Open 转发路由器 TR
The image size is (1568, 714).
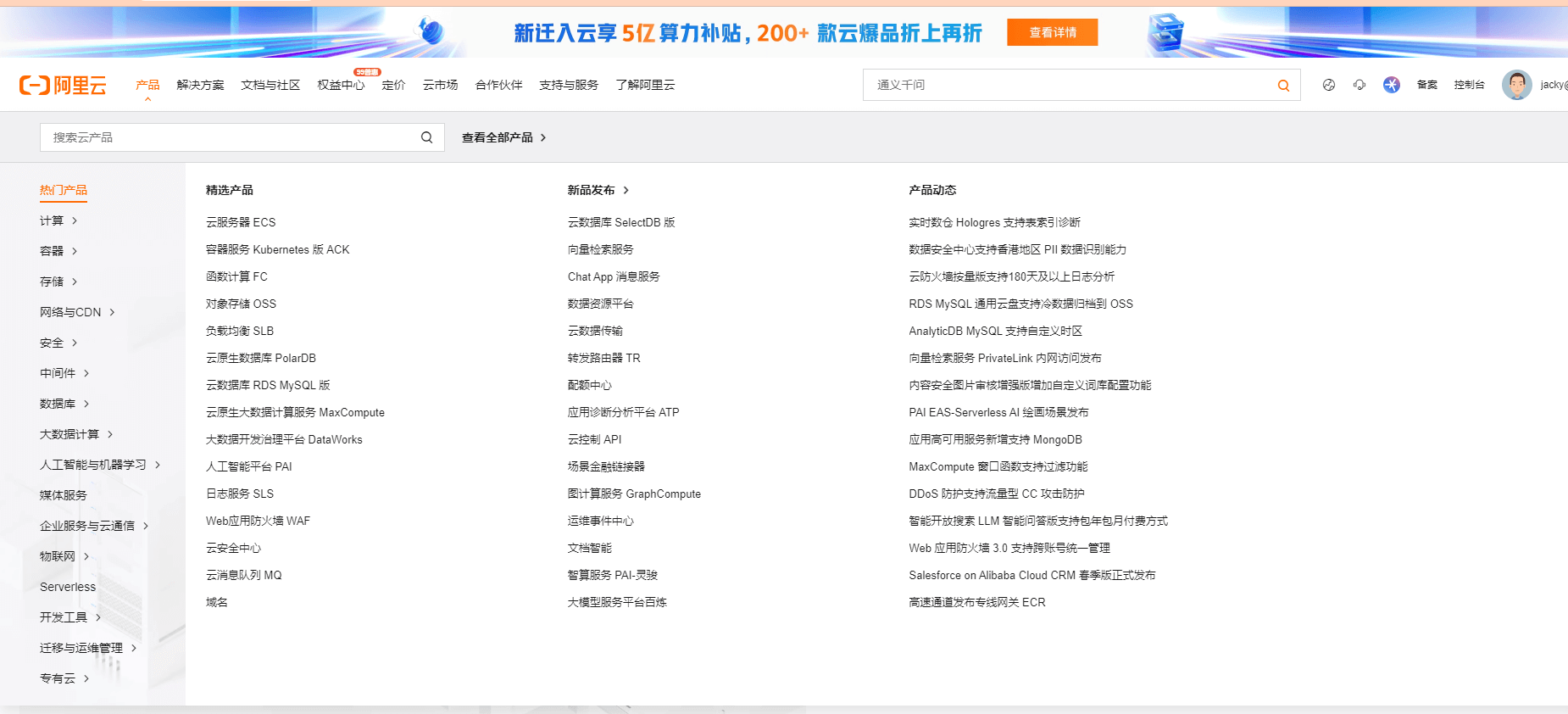[604, 358]
